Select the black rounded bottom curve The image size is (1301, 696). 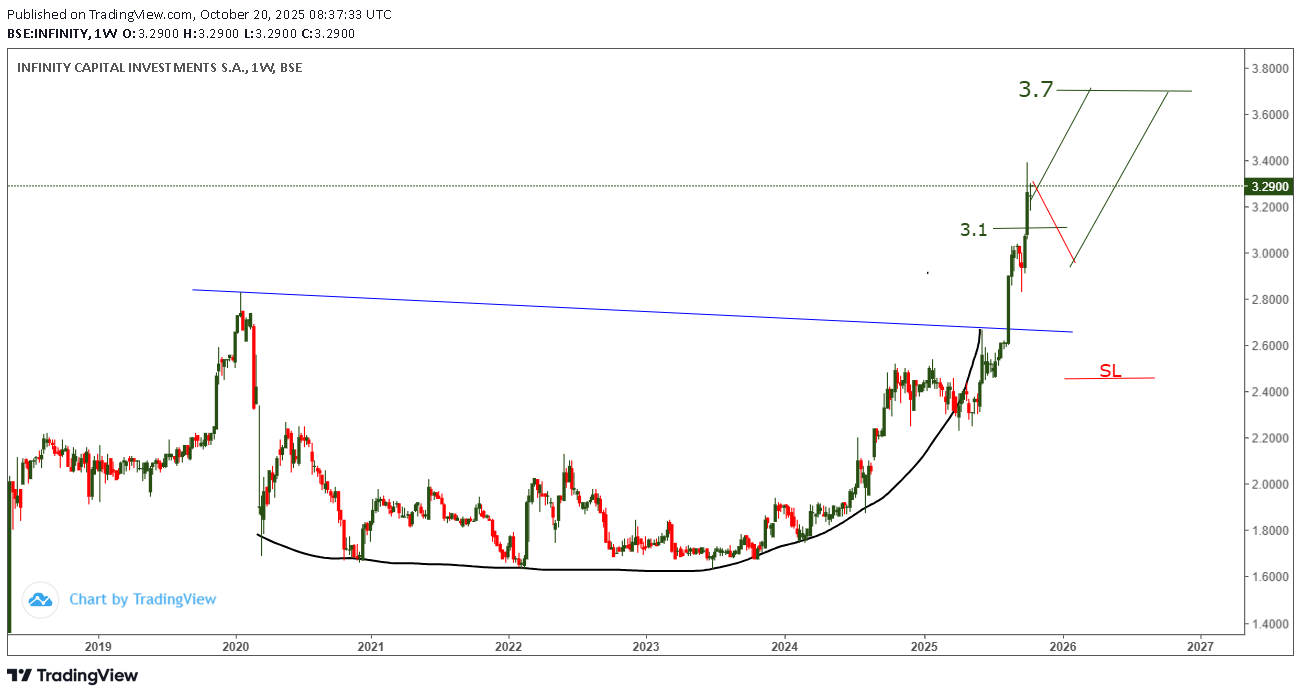point(600,570)
